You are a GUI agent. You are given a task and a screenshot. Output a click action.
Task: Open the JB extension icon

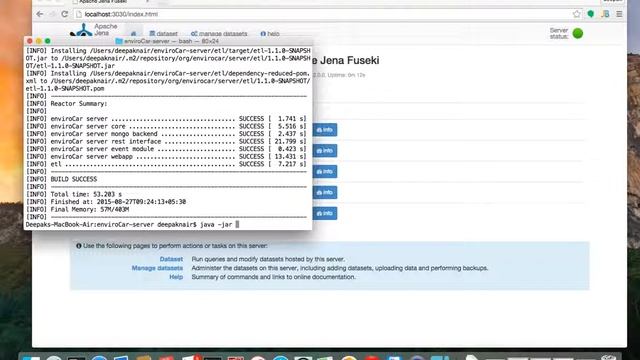pos(605,14)
